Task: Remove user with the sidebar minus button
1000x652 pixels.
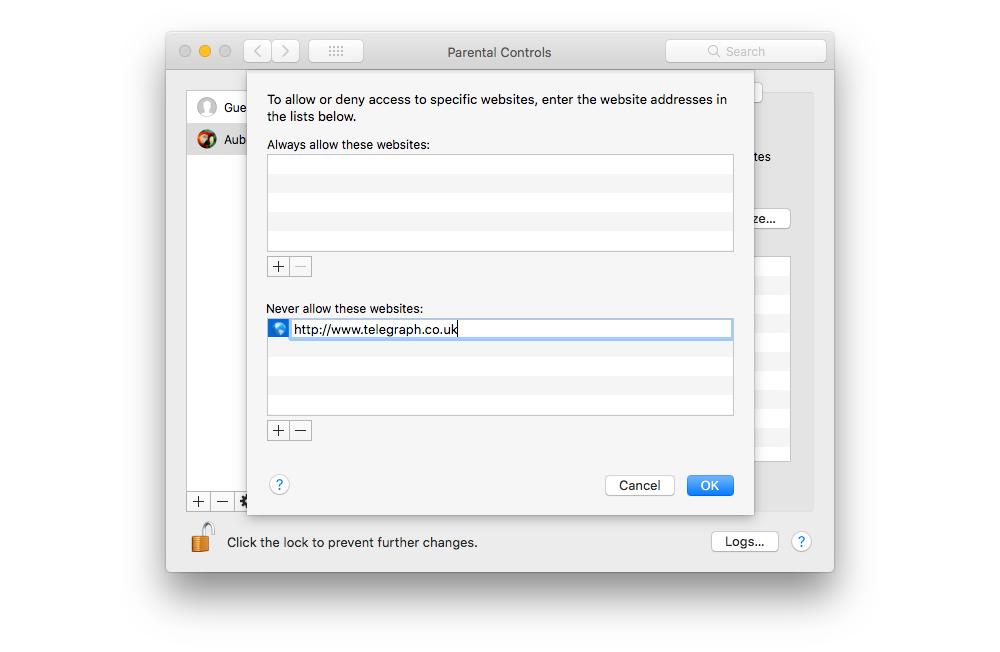Action: [222, 501]
